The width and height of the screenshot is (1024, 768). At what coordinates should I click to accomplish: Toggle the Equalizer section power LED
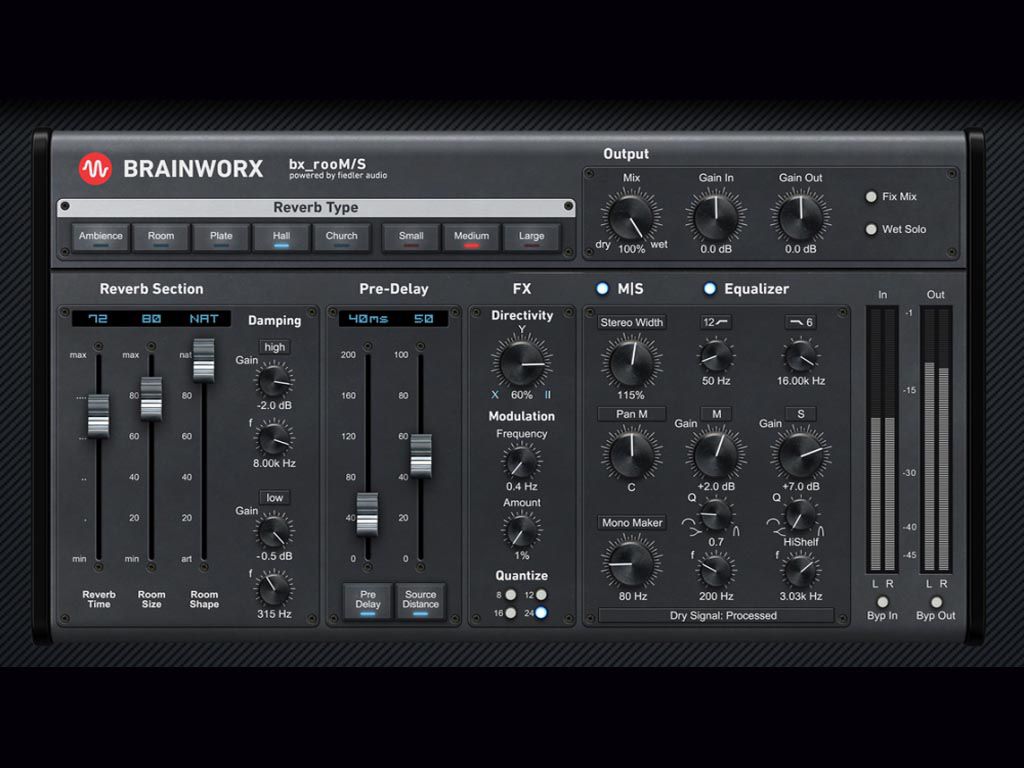(x=709, y=288)
